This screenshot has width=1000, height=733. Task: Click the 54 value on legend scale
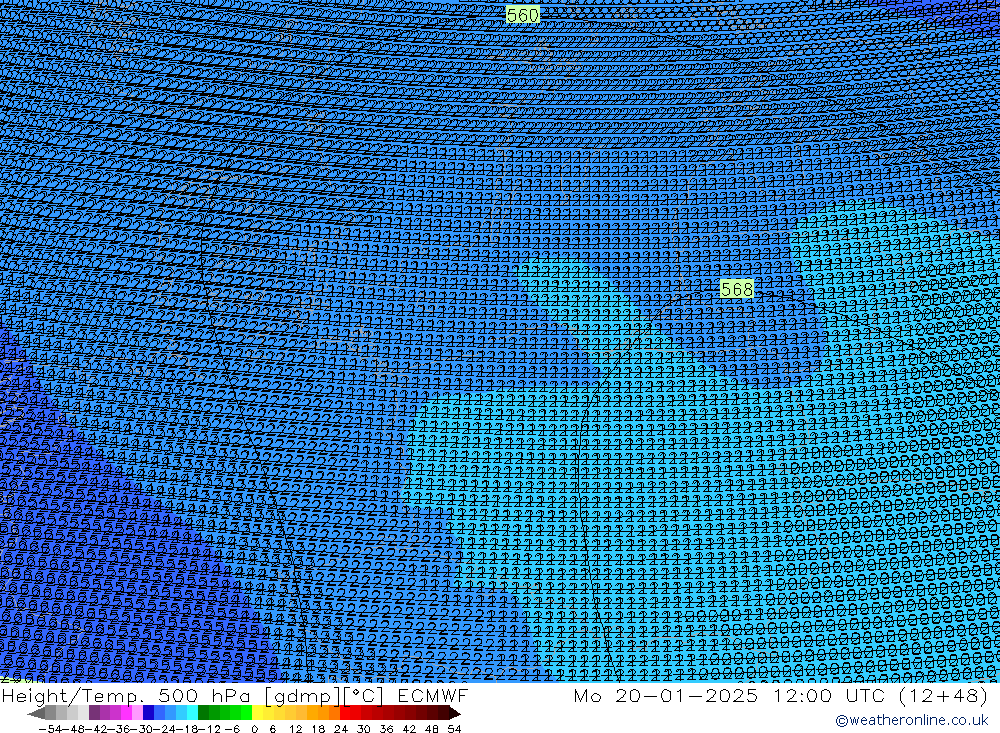(x=454, y=729)
